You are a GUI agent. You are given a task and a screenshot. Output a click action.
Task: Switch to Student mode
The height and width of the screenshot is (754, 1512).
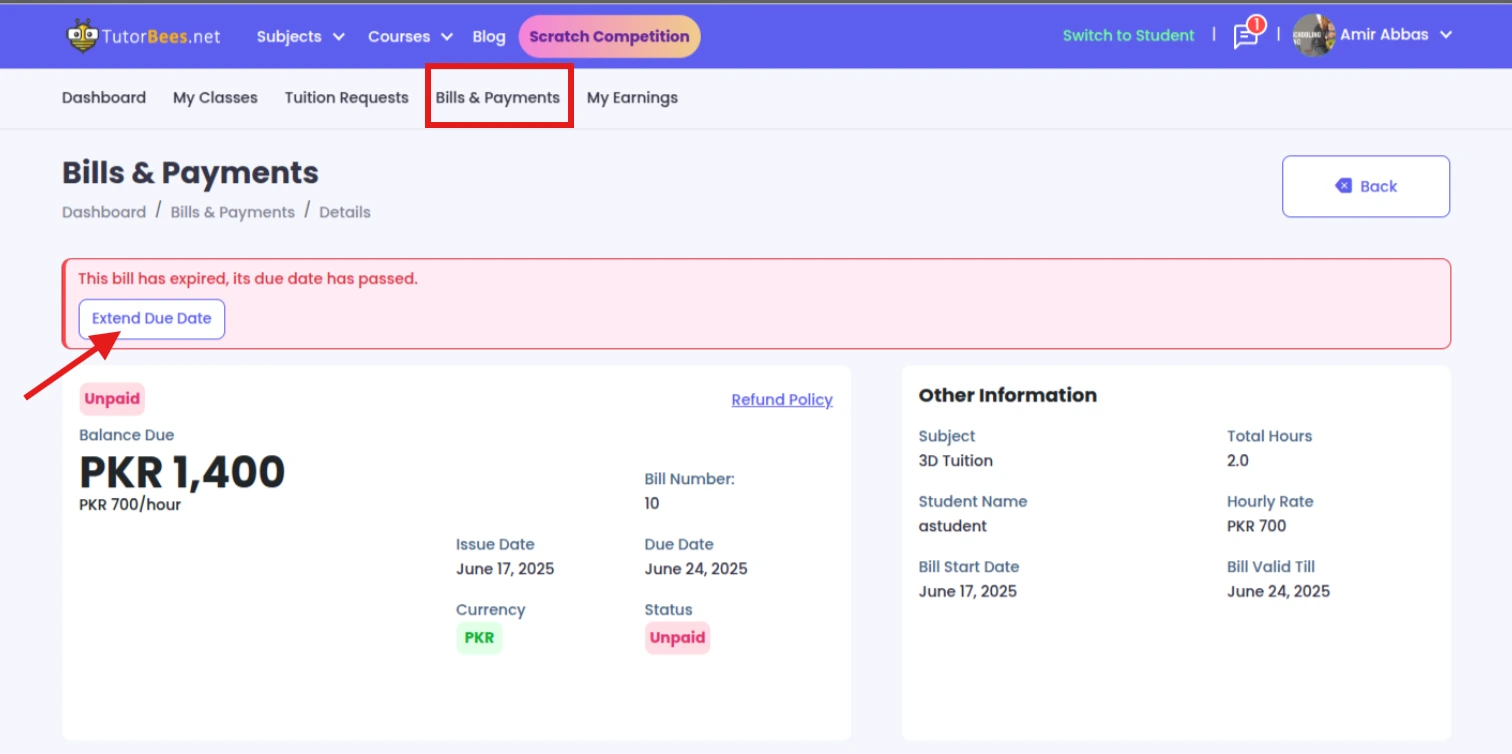(x=1128, y=36)
